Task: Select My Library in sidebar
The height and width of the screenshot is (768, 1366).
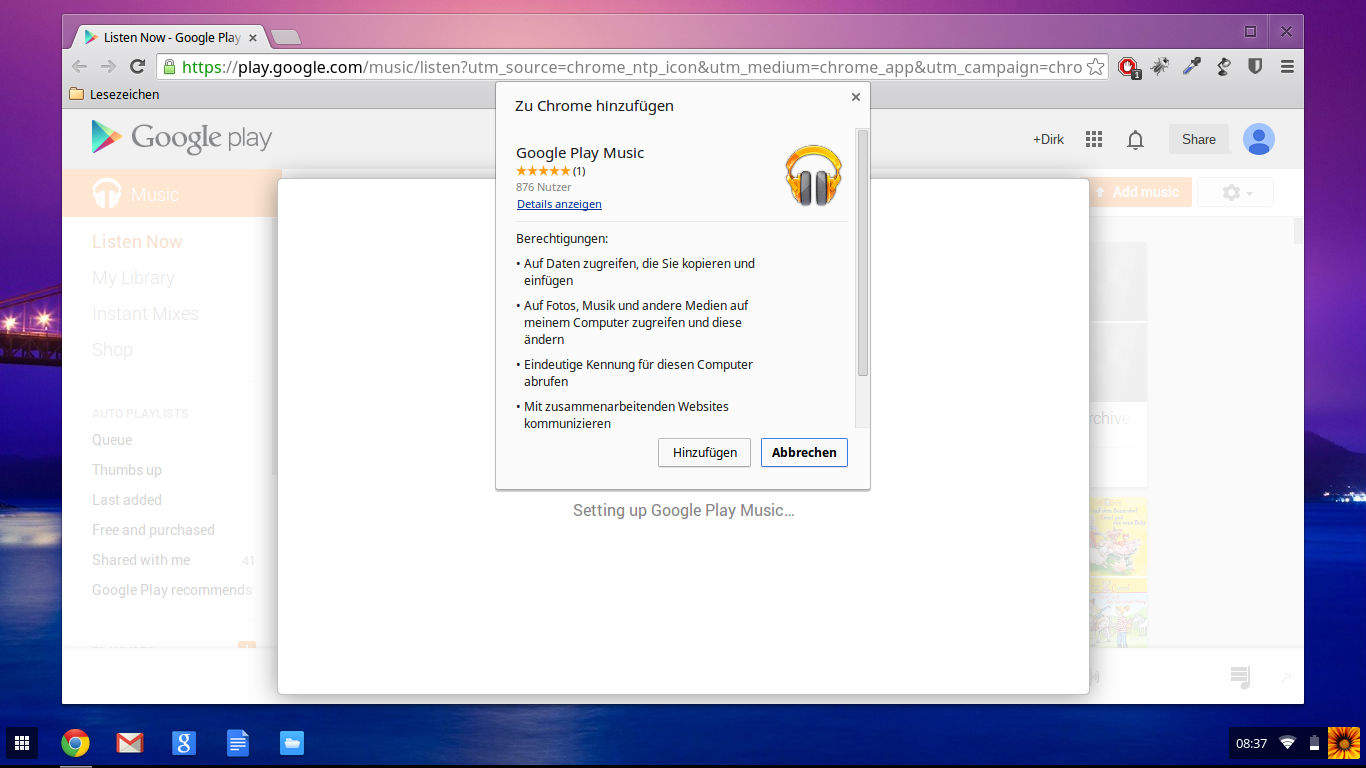Action: pos(133,278)
